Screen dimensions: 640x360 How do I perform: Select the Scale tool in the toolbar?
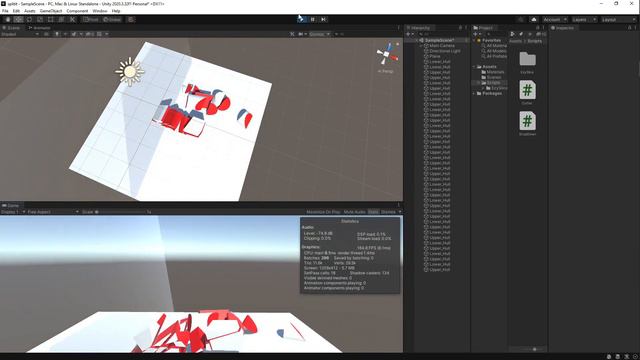(x=40, y=19)
